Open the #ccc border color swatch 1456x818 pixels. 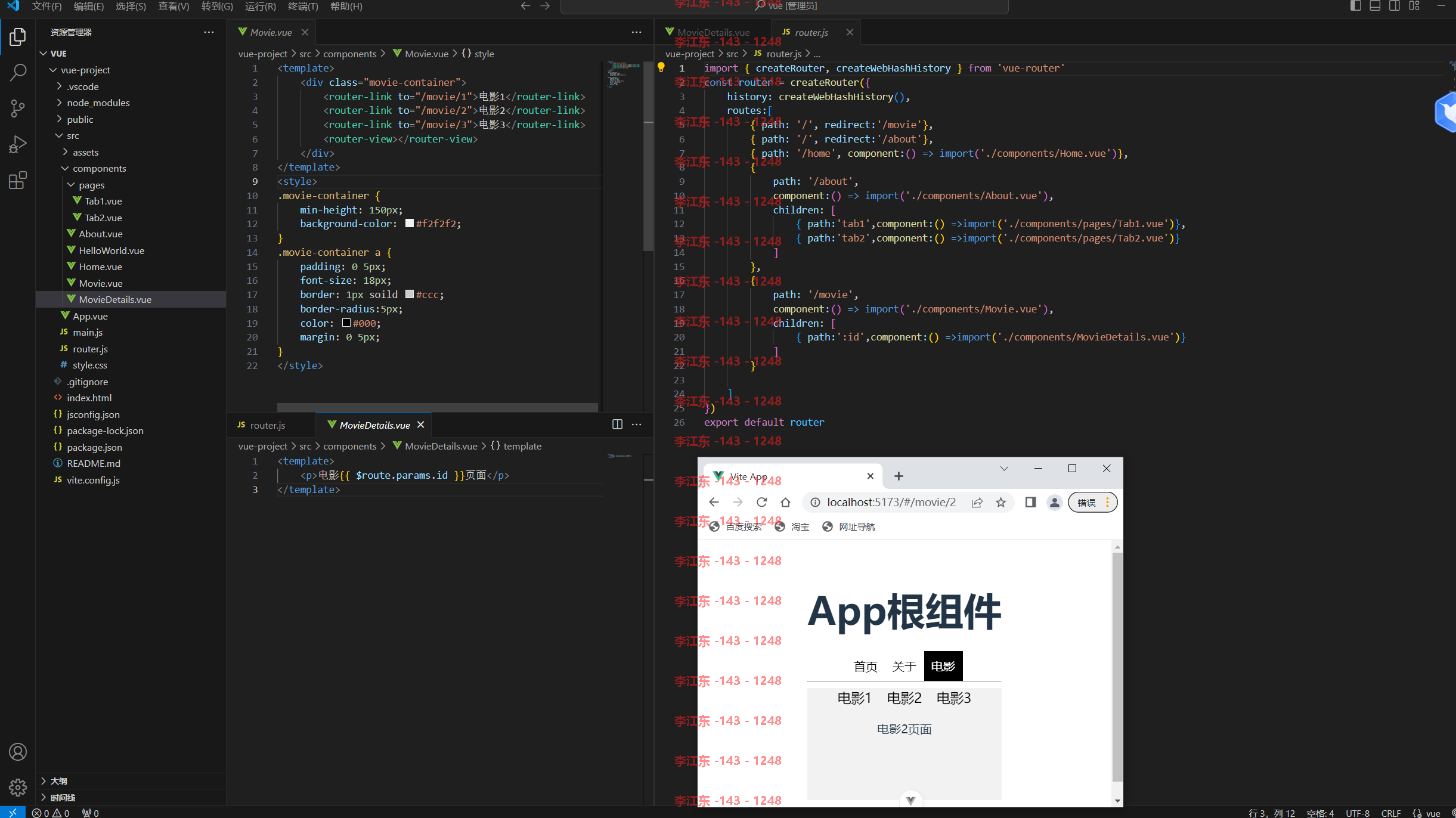[x=410, y=294]
